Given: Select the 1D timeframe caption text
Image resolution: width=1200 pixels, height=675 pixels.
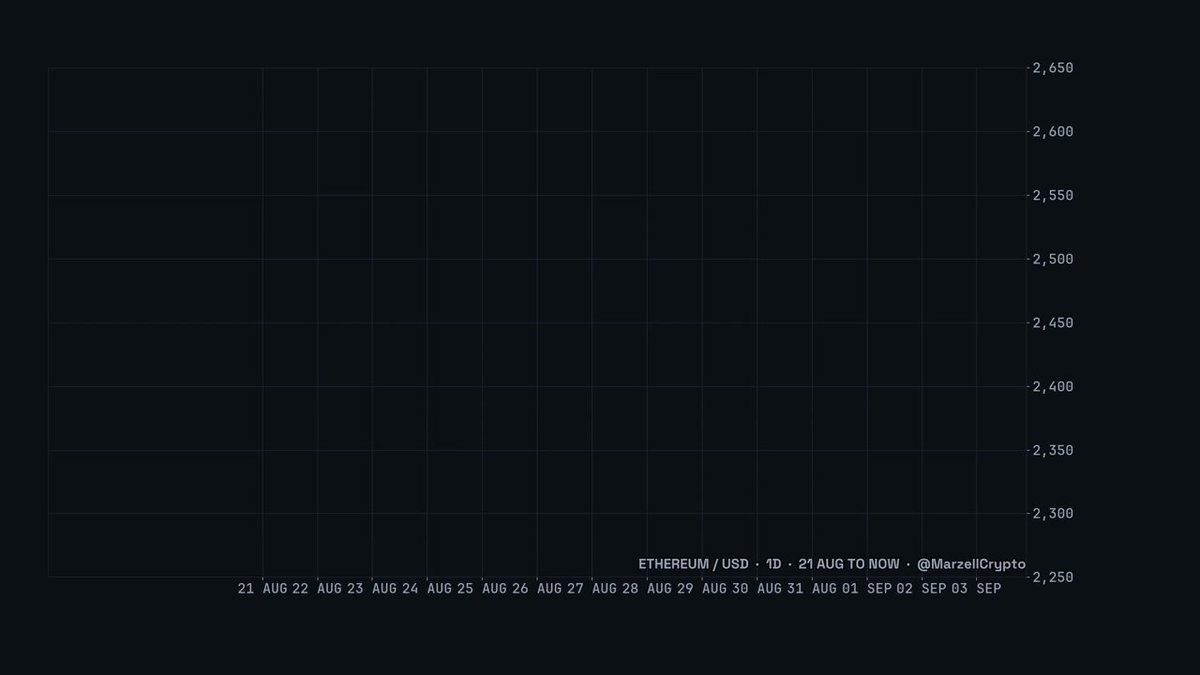Looking at the screenshot, I should coord(774,564).
